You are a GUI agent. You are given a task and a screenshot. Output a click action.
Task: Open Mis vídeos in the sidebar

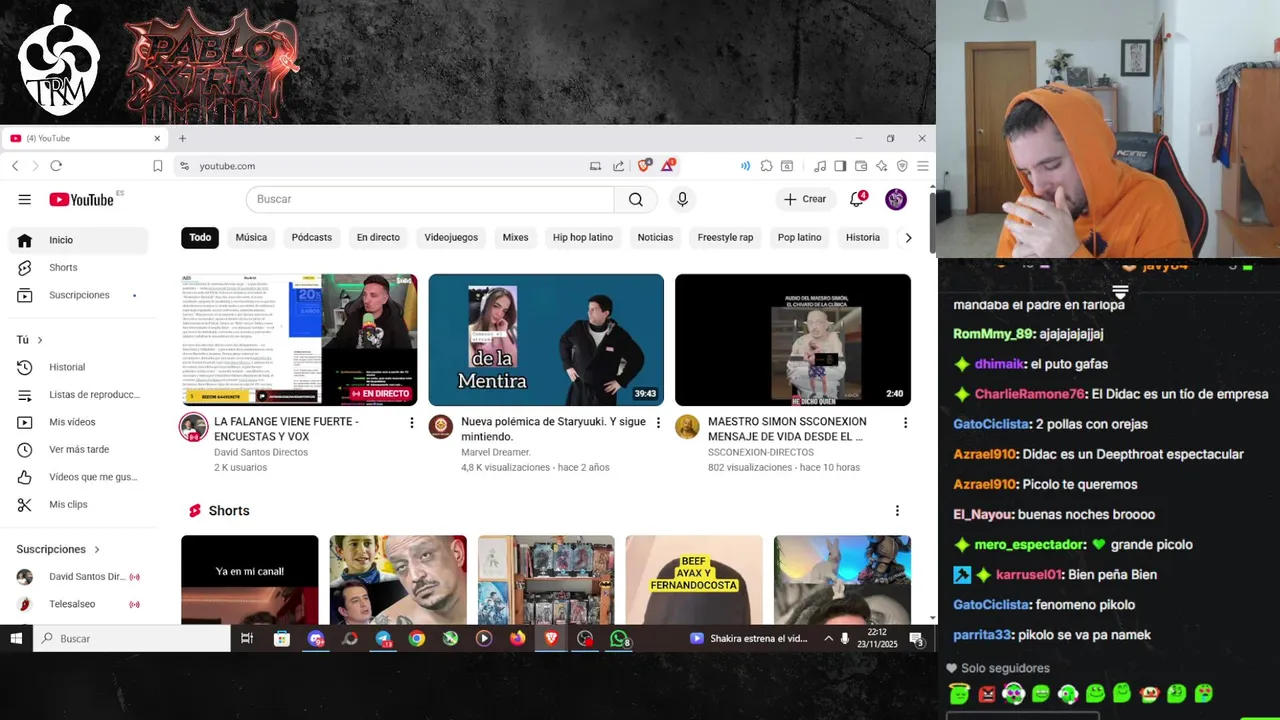78,422
